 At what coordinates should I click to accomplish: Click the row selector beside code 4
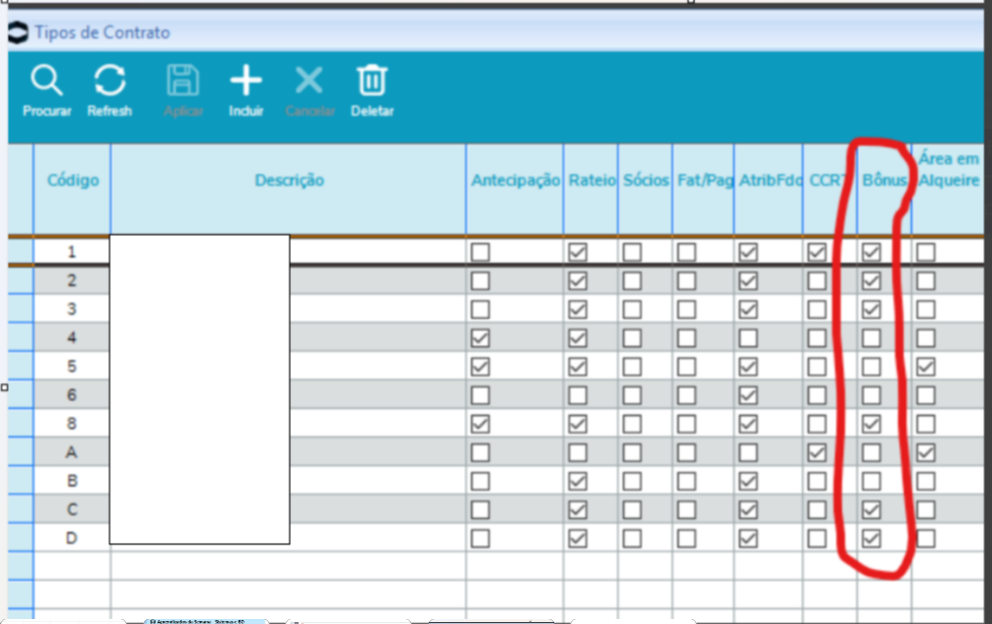tap(21, 338)
